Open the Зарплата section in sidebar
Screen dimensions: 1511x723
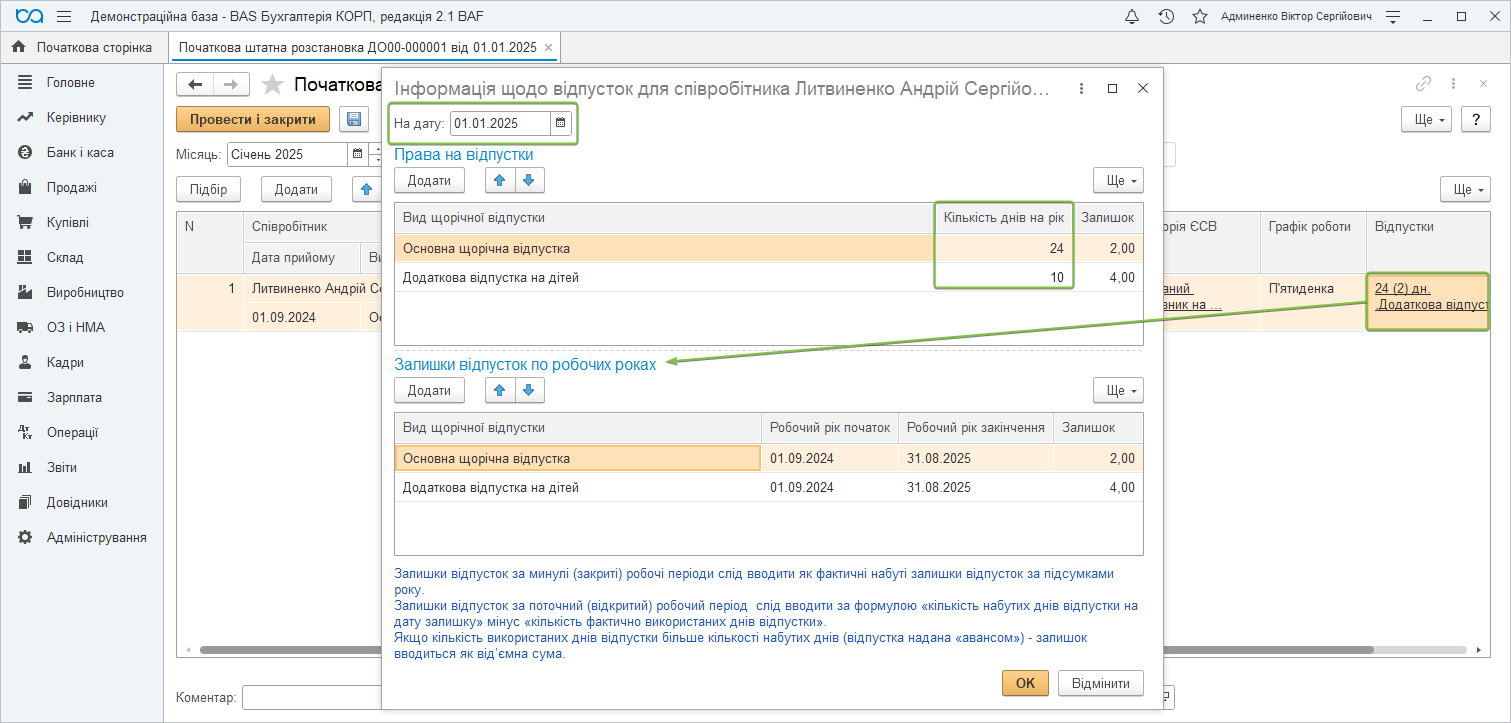[73, 397]
